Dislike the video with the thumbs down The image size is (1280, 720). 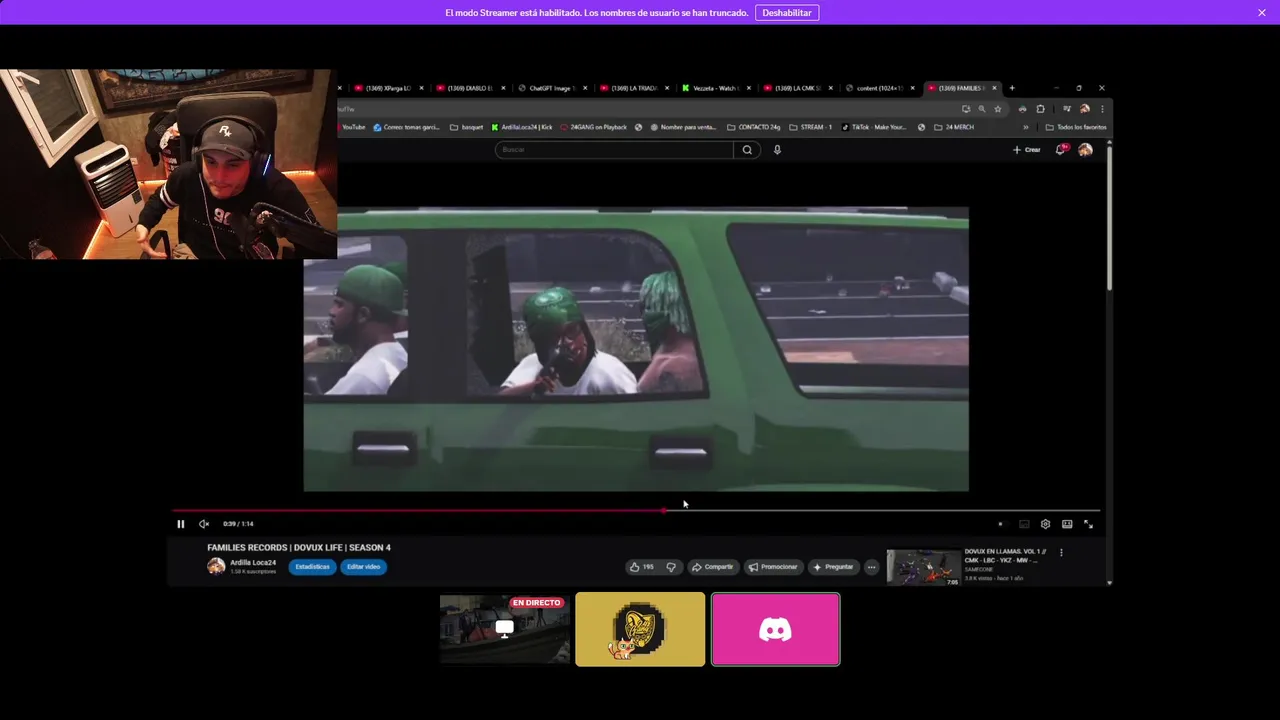click(x=670, y=567)
